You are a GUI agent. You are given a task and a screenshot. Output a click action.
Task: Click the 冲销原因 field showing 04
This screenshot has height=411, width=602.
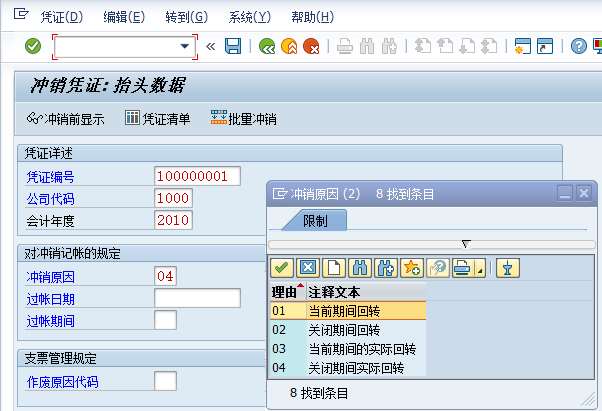[165, 276]
